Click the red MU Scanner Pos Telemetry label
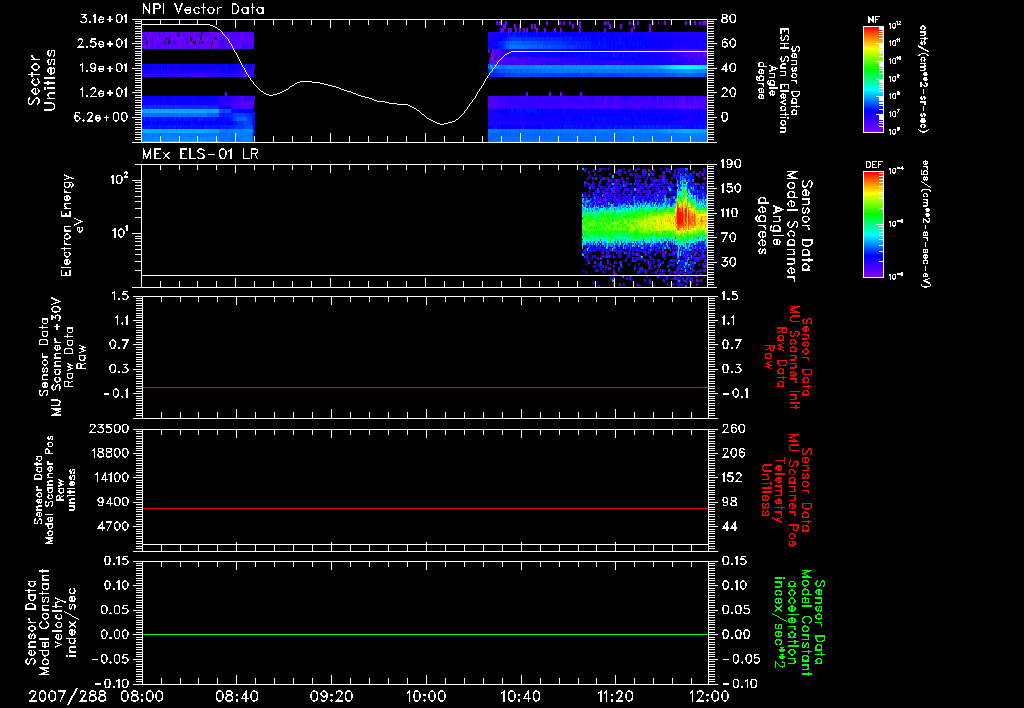 (x=786, y=490)
